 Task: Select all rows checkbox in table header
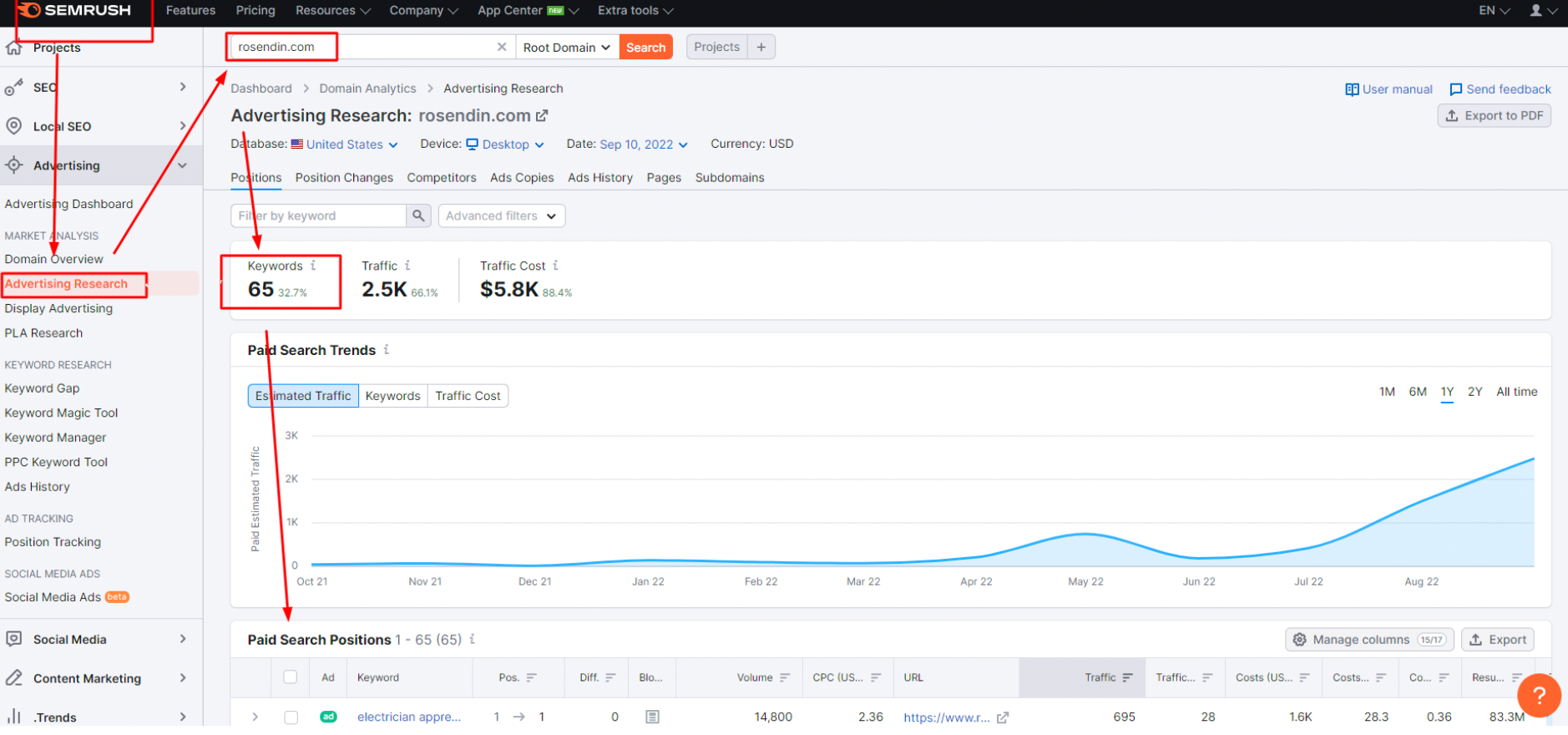(291, 677)
